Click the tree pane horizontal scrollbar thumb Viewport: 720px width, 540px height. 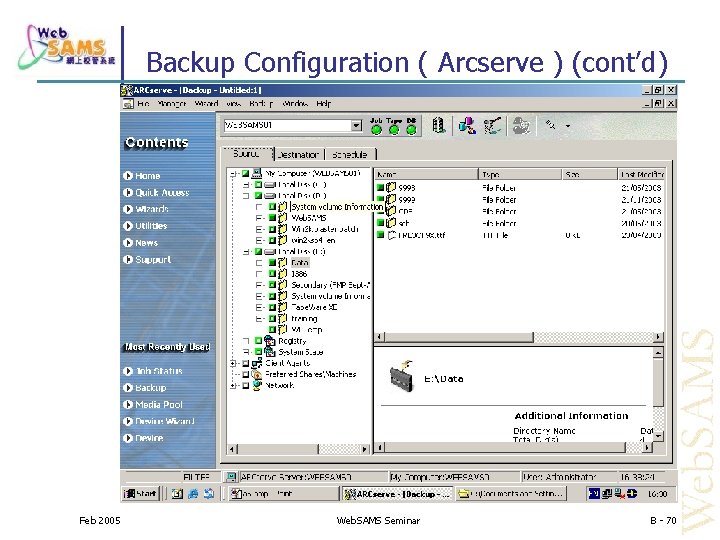pyautogui.click(x=278, y=449)
